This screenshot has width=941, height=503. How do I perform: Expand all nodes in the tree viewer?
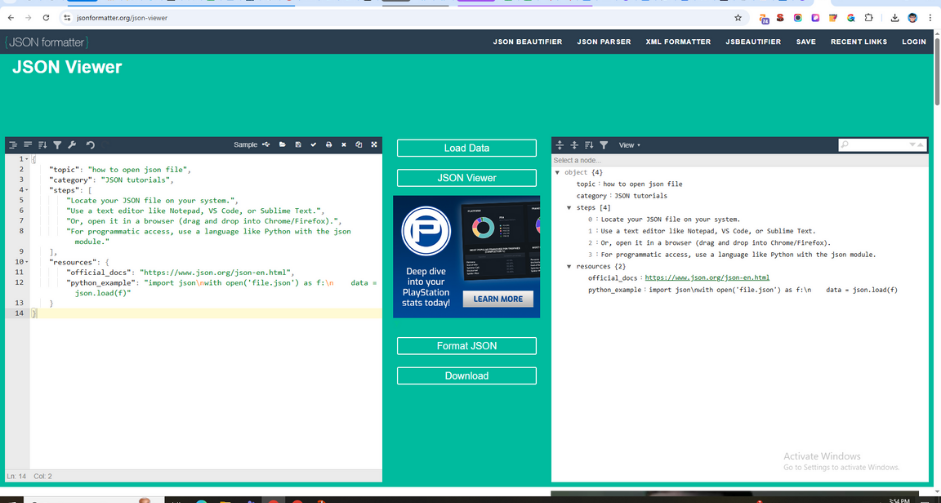click(x=560, y=145)
